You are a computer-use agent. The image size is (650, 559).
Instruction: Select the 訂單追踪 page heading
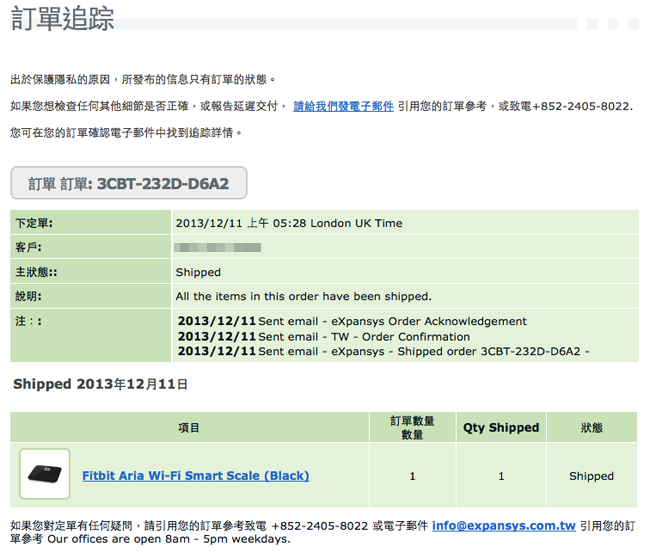click(x=62, y=19)
